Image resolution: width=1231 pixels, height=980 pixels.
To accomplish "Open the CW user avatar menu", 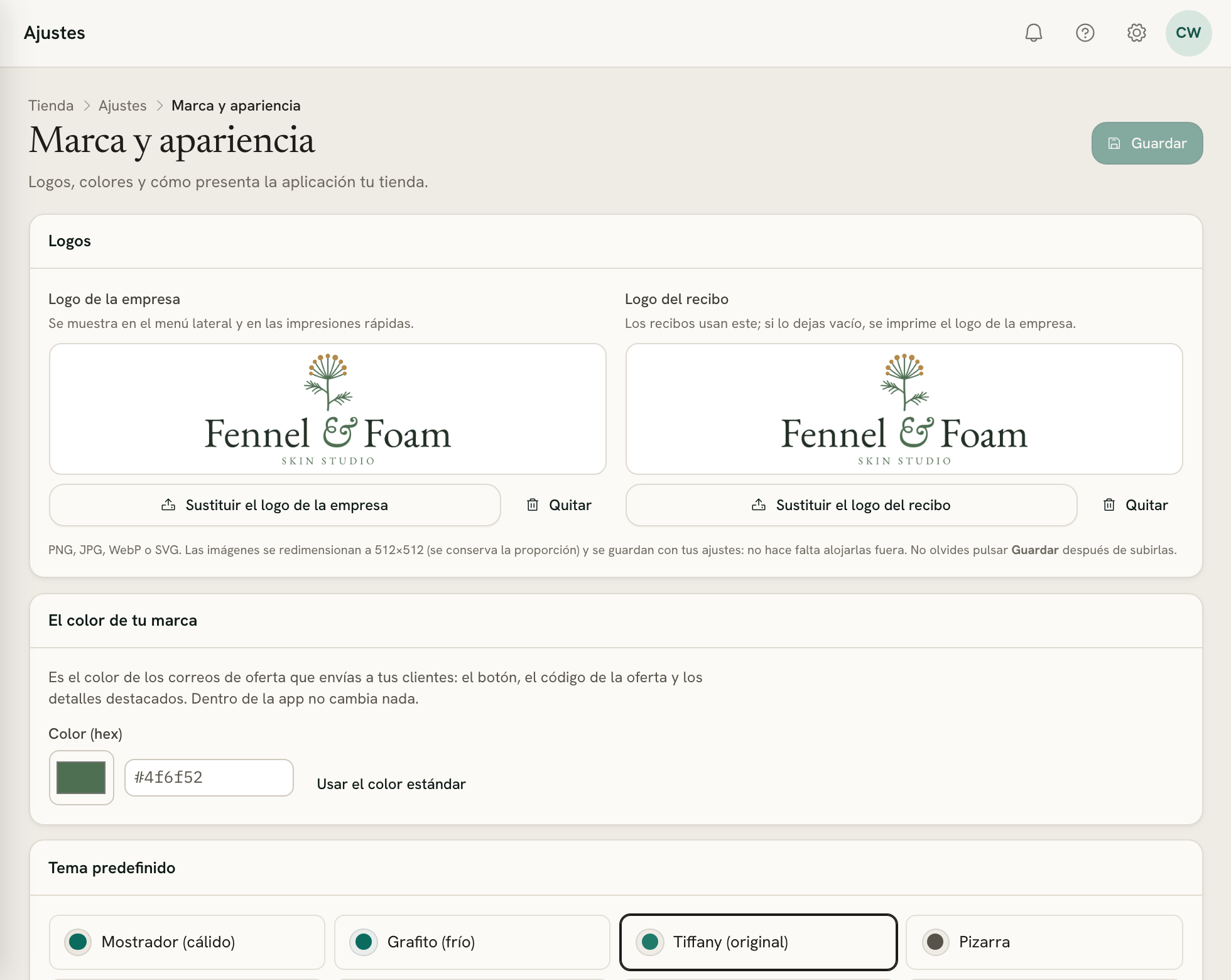I will pos(1188,33).
